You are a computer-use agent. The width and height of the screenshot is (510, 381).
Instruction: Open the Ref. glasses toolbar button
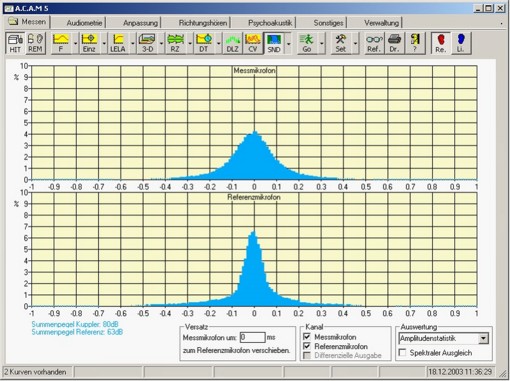pyautogui.click(x=374, y=43)
